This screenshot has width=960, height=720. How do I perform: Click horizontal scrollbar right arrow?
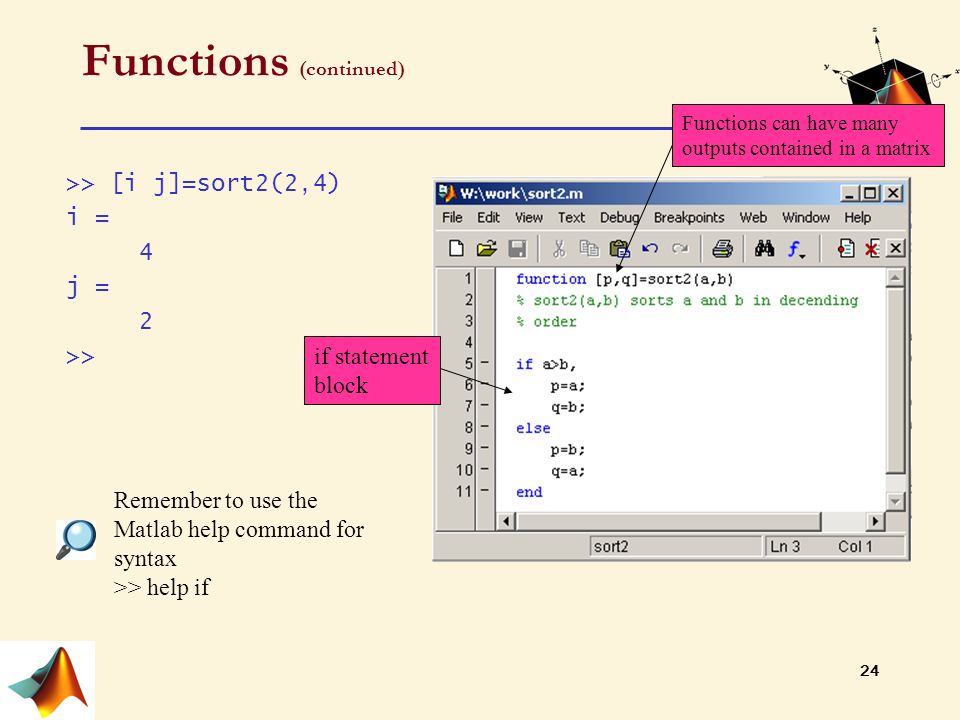pyautogui.click(x=875, y=522)
